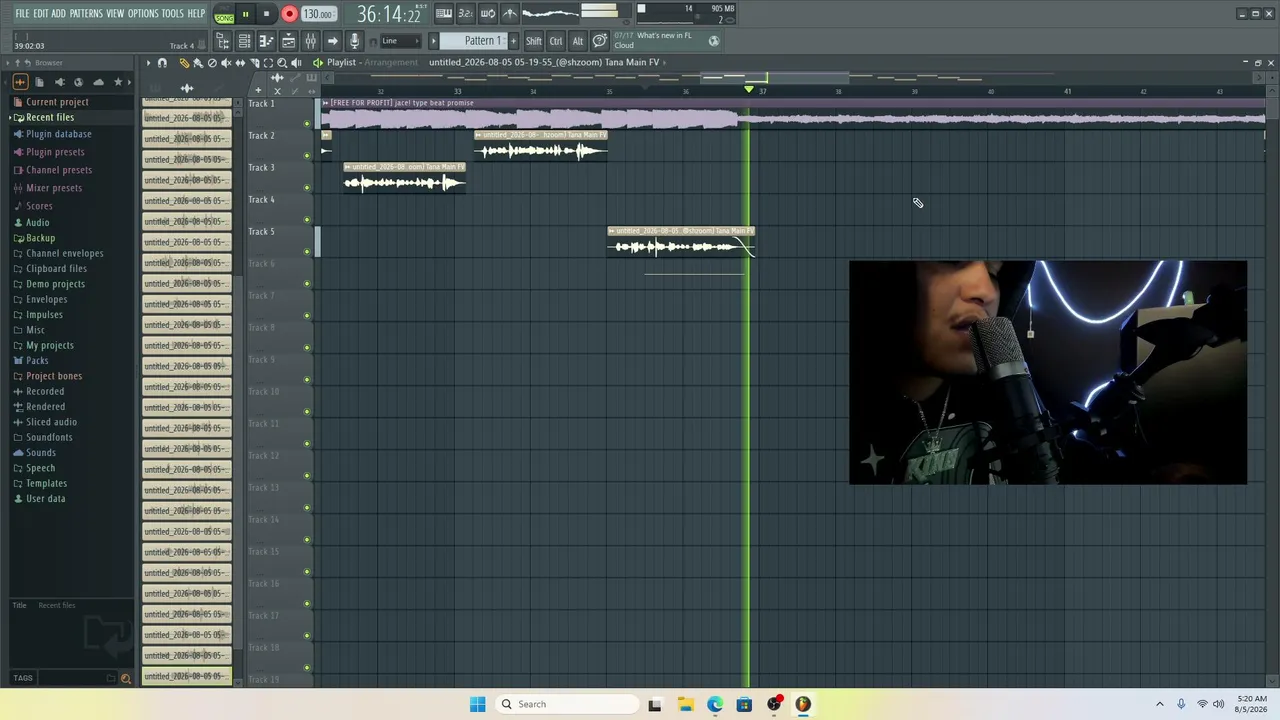The height and width of the screenshot is (720, 1280).
Task: Pause playback with the pause button
Action: pyautogui.click(x=245, y=14)
